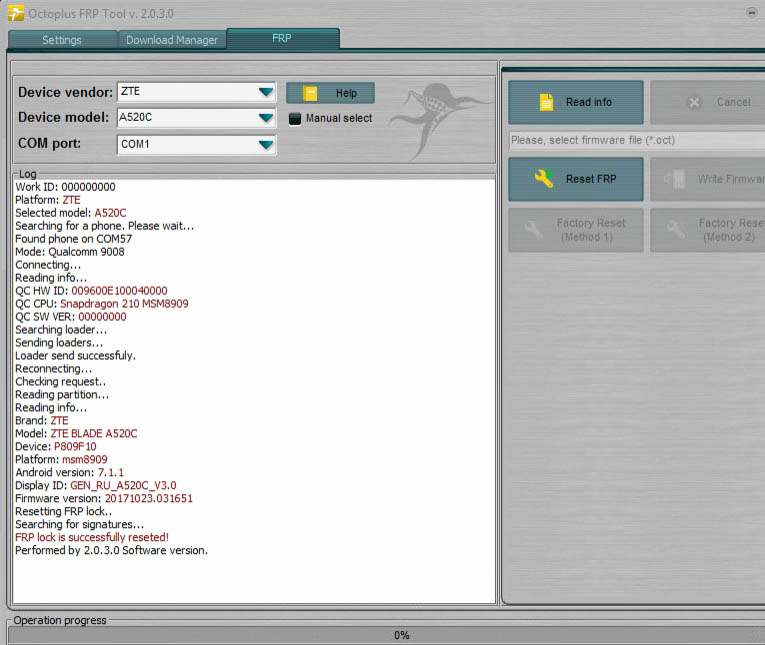Click the 'Work ID: 000000000' log line
Screen dimensions: 765x645
[x=65, y=187]
